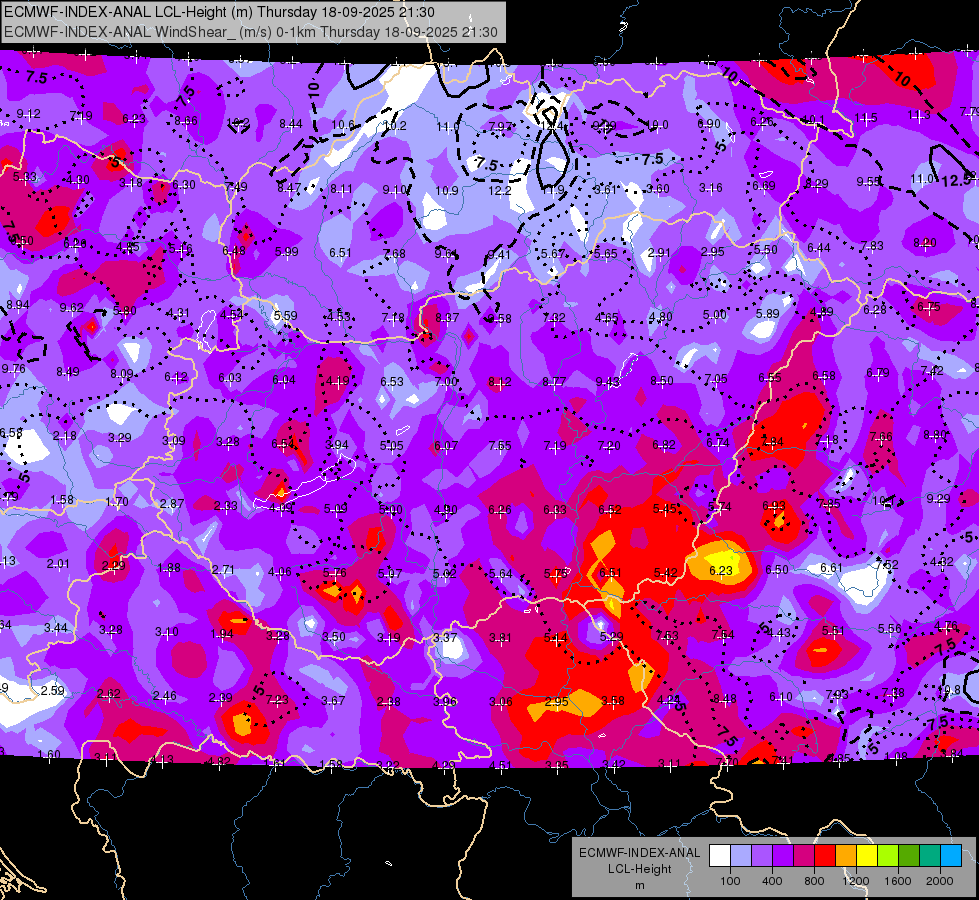
Task: Click the white legend color swatch
Action: pyautogui.click(x=720, y=856)
